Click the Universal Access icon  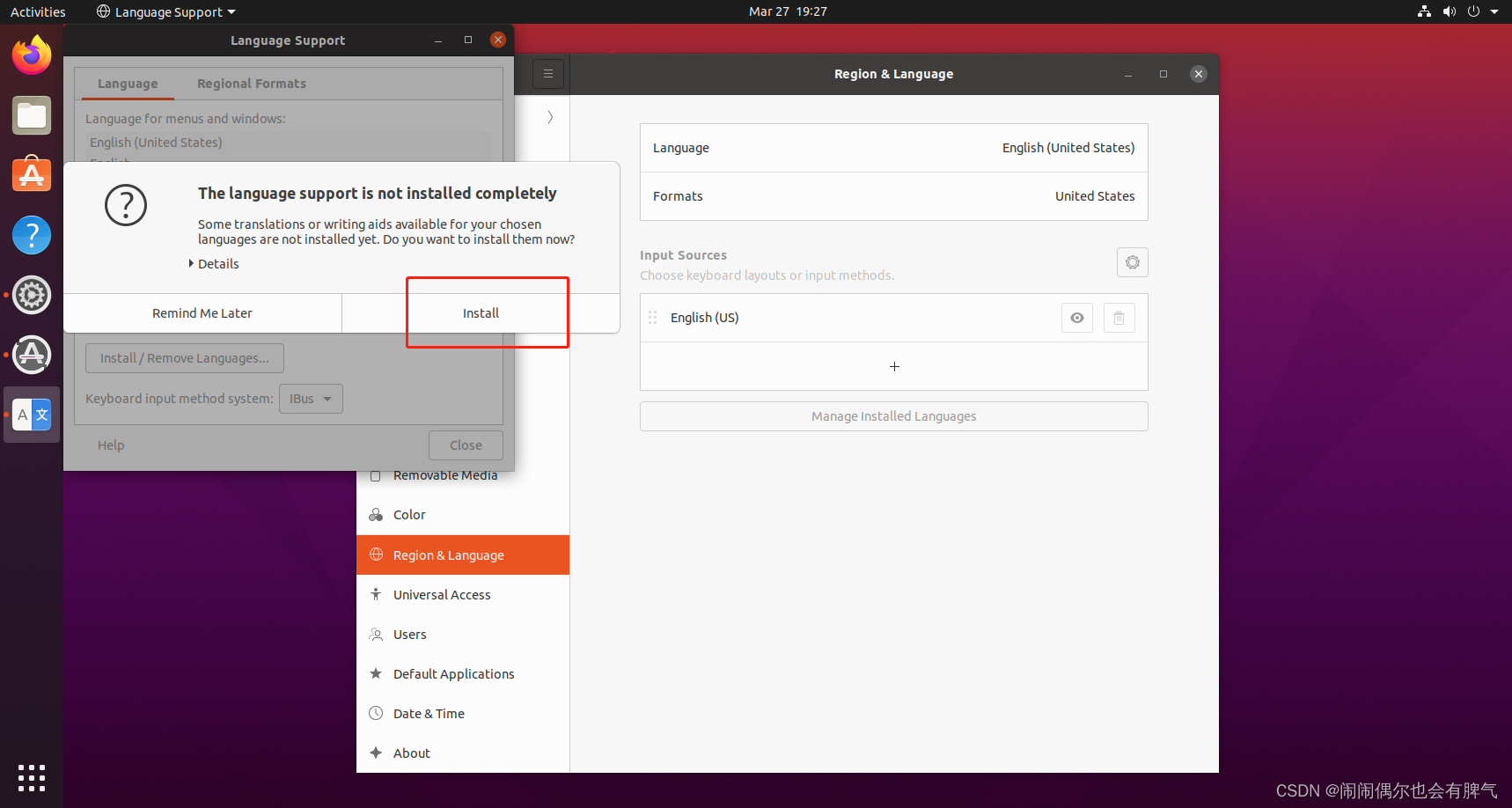[376, 595]
